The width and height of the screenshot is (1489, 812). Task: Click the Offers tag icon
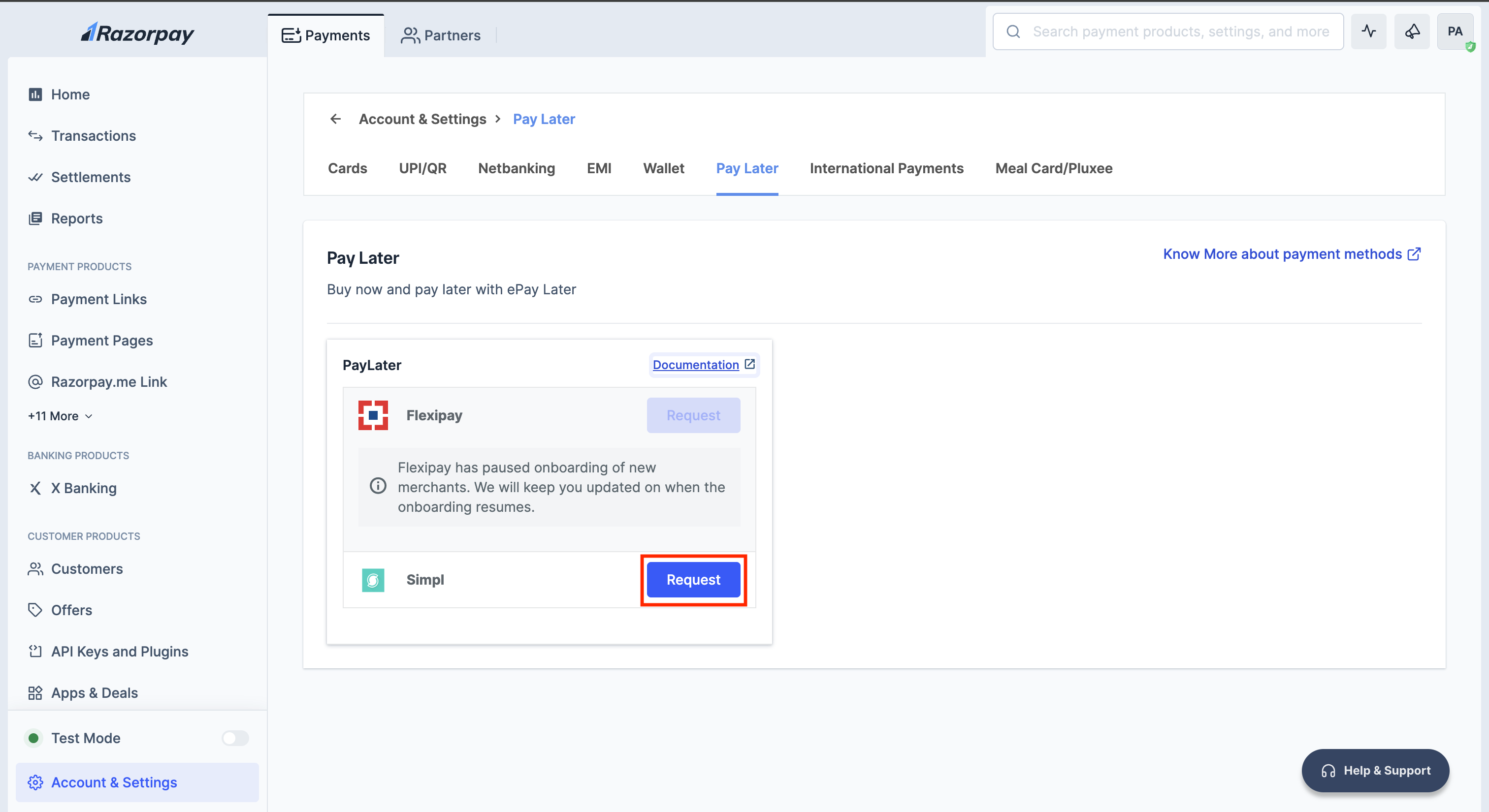coord(35,610)
